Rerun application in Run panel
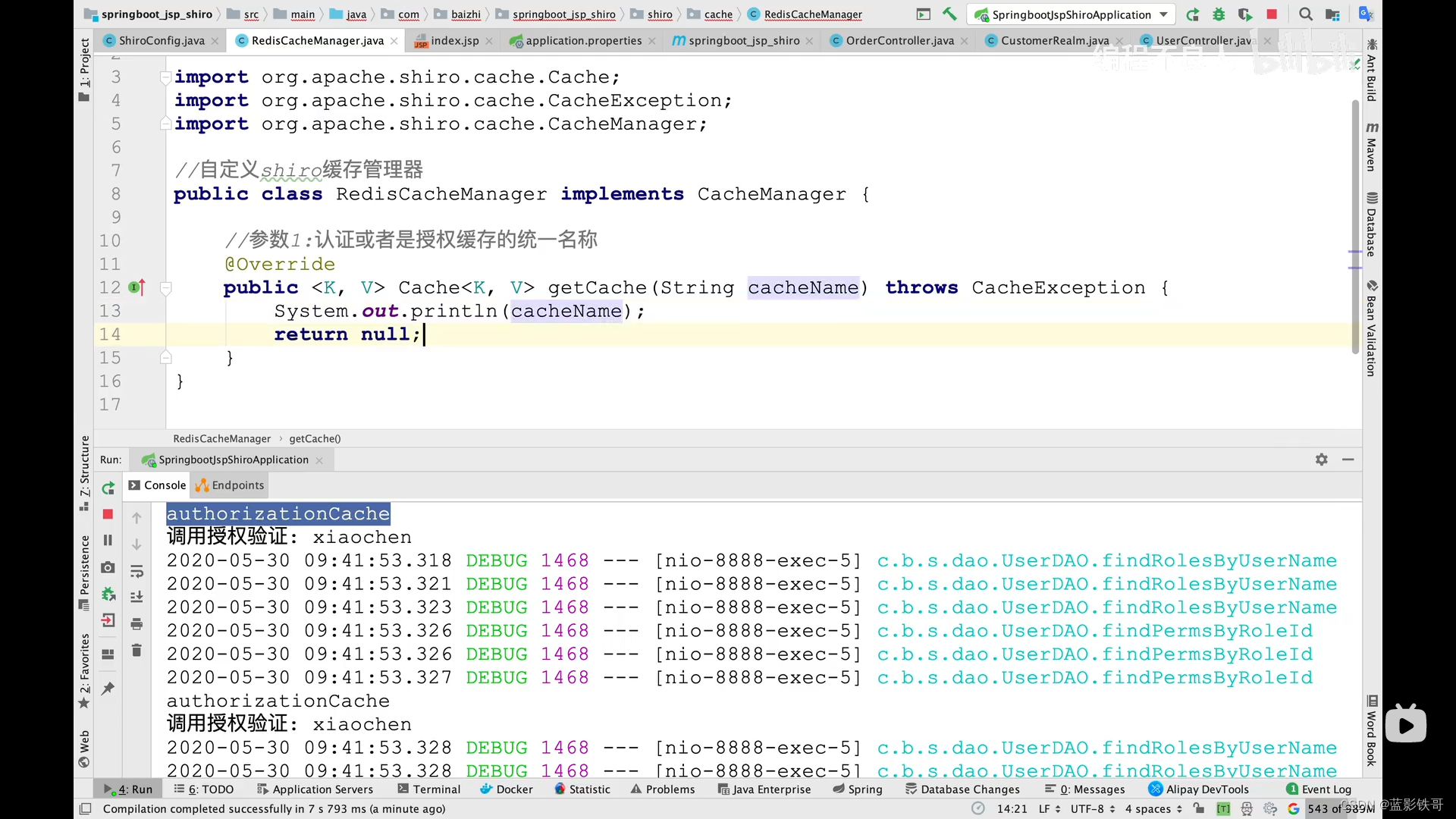The image size is (1456, 819). click(108, 488)
